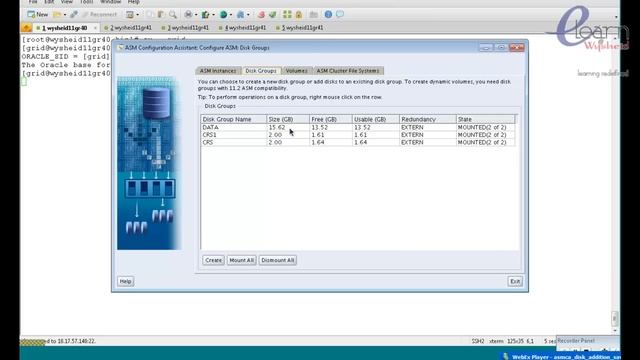Click the Help button in ASM dialog
The image size is (640, 360).
point(125,281)
